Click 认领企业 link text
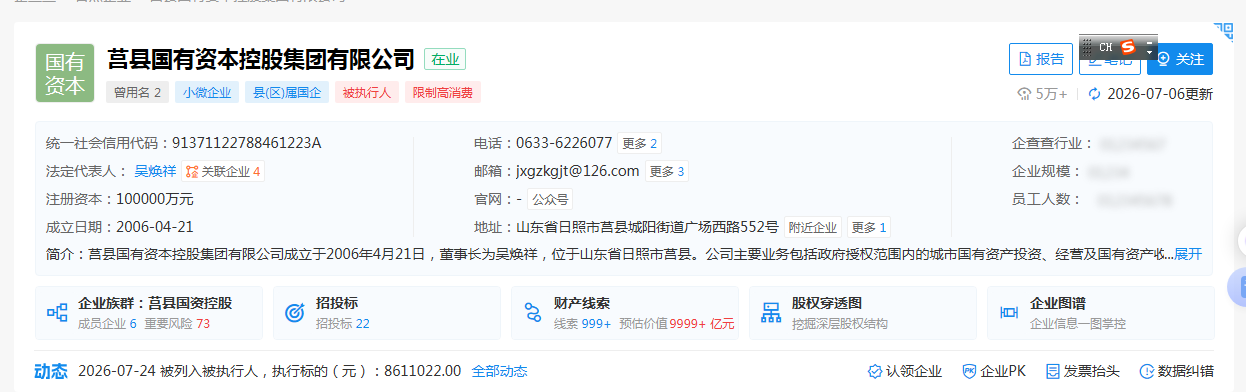This screenshot has width=1246, height=392. [914, 371]
